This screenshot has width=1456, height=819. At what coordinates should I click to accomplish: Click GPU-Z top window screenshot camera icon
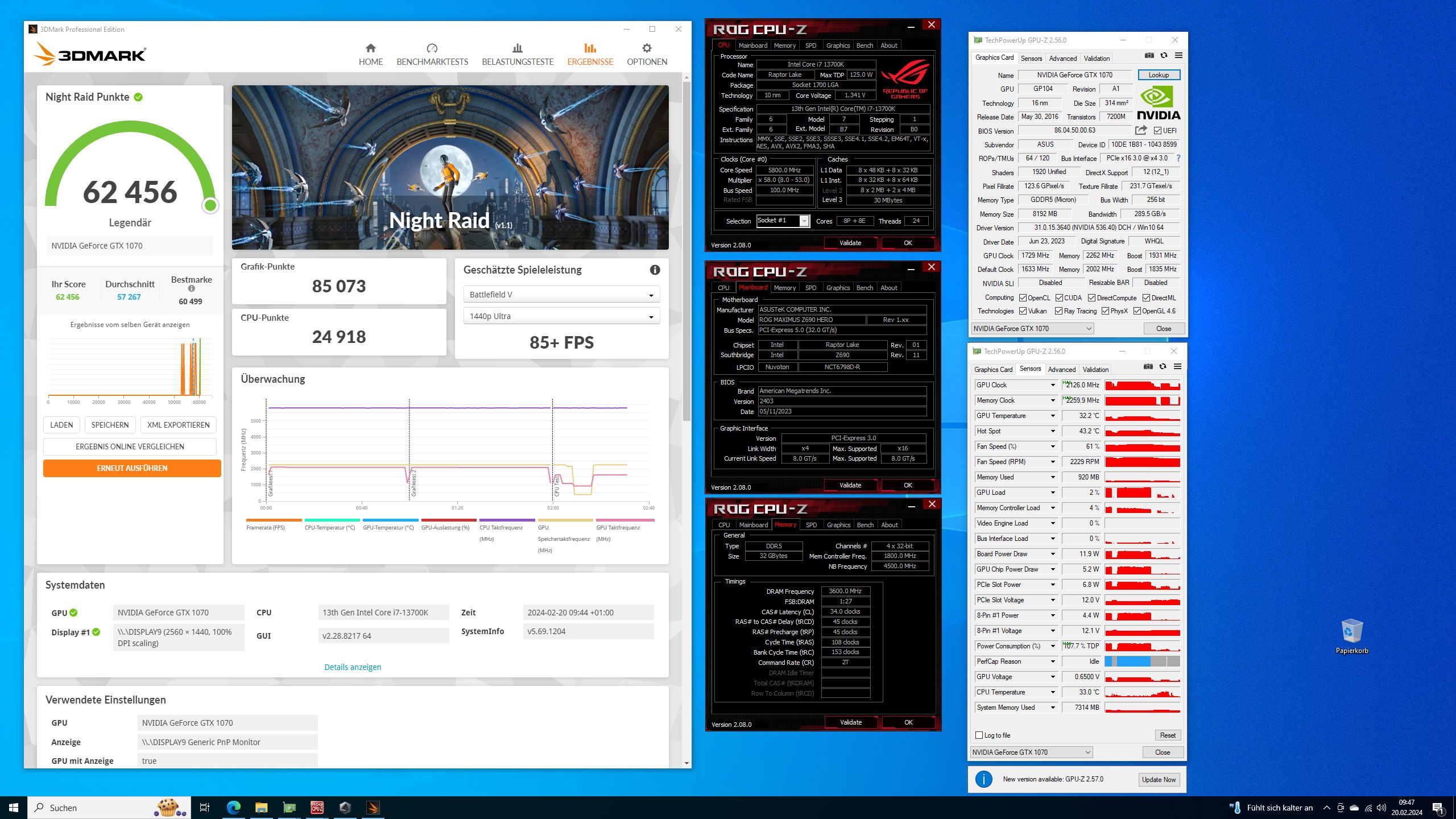[1149, 55]
